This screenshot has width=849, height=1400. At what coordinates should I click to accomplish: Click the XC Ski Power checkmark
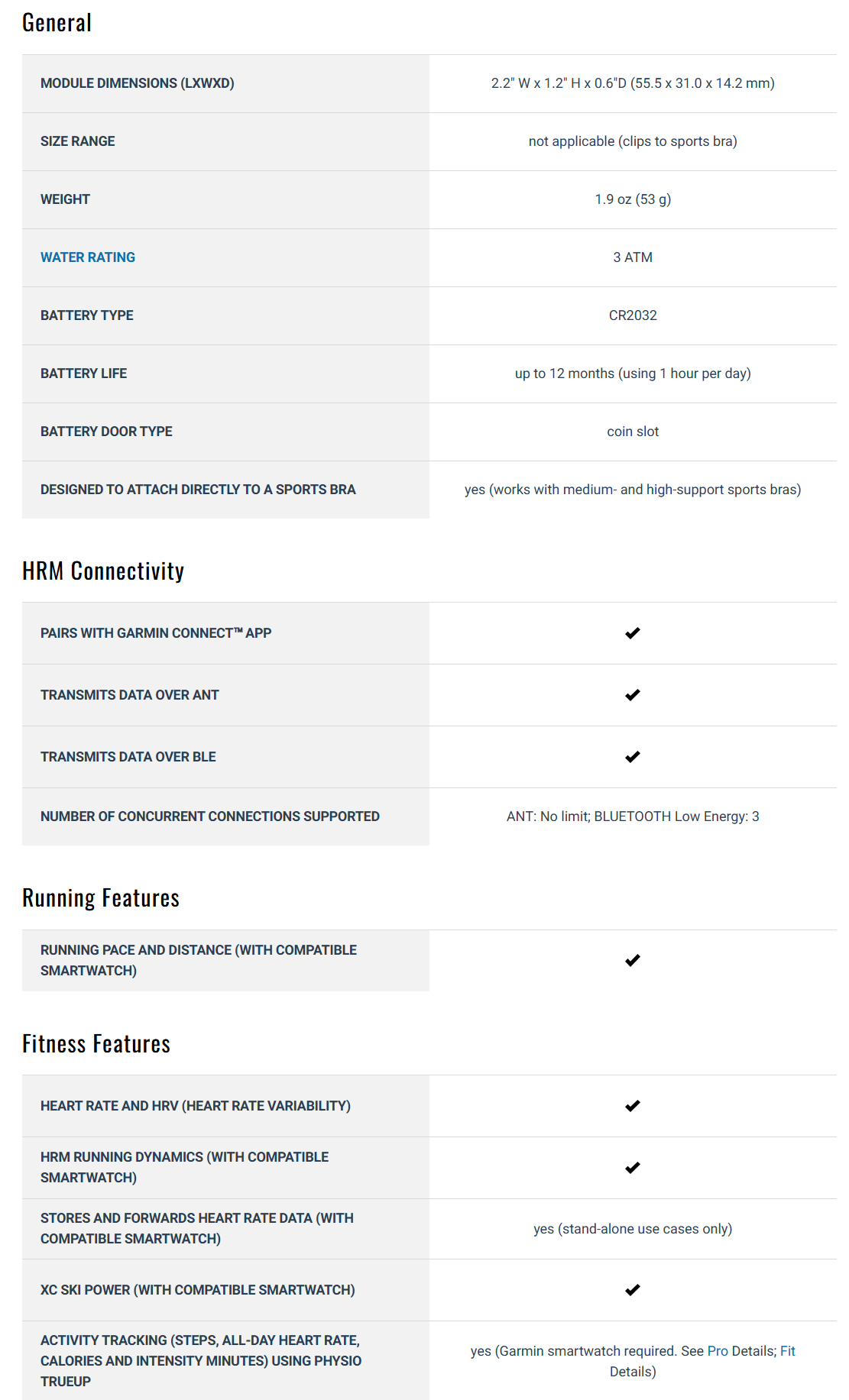632,1290
